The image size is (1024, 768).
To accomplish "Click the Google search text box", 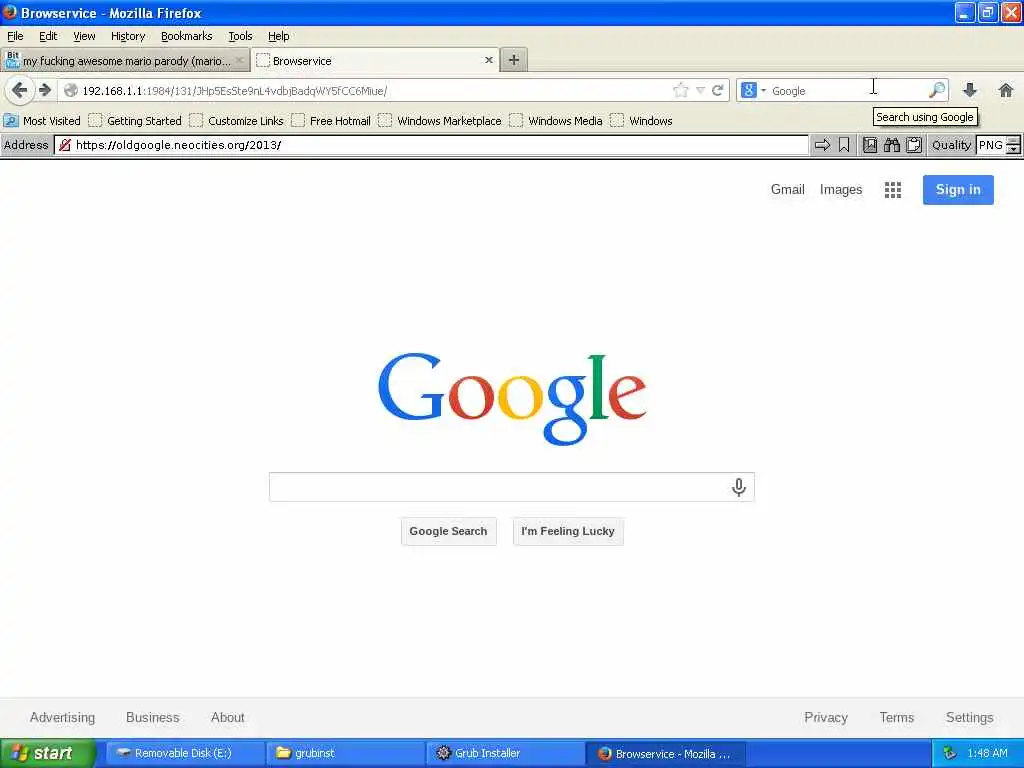I will tap(512, 487).
